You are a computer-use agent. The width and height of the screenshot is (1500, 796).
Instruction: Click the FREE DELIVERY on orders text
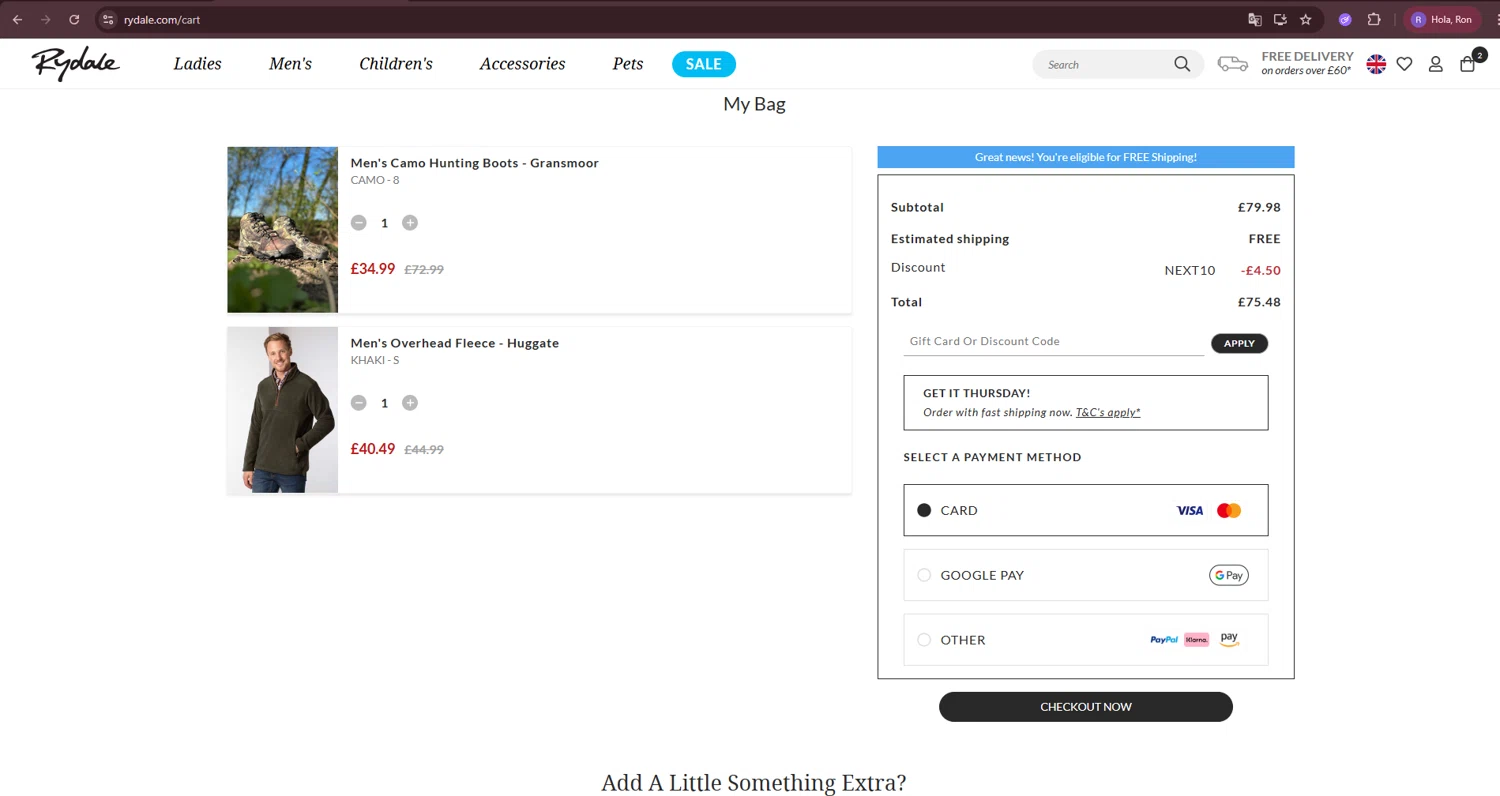coord(1307,63)
